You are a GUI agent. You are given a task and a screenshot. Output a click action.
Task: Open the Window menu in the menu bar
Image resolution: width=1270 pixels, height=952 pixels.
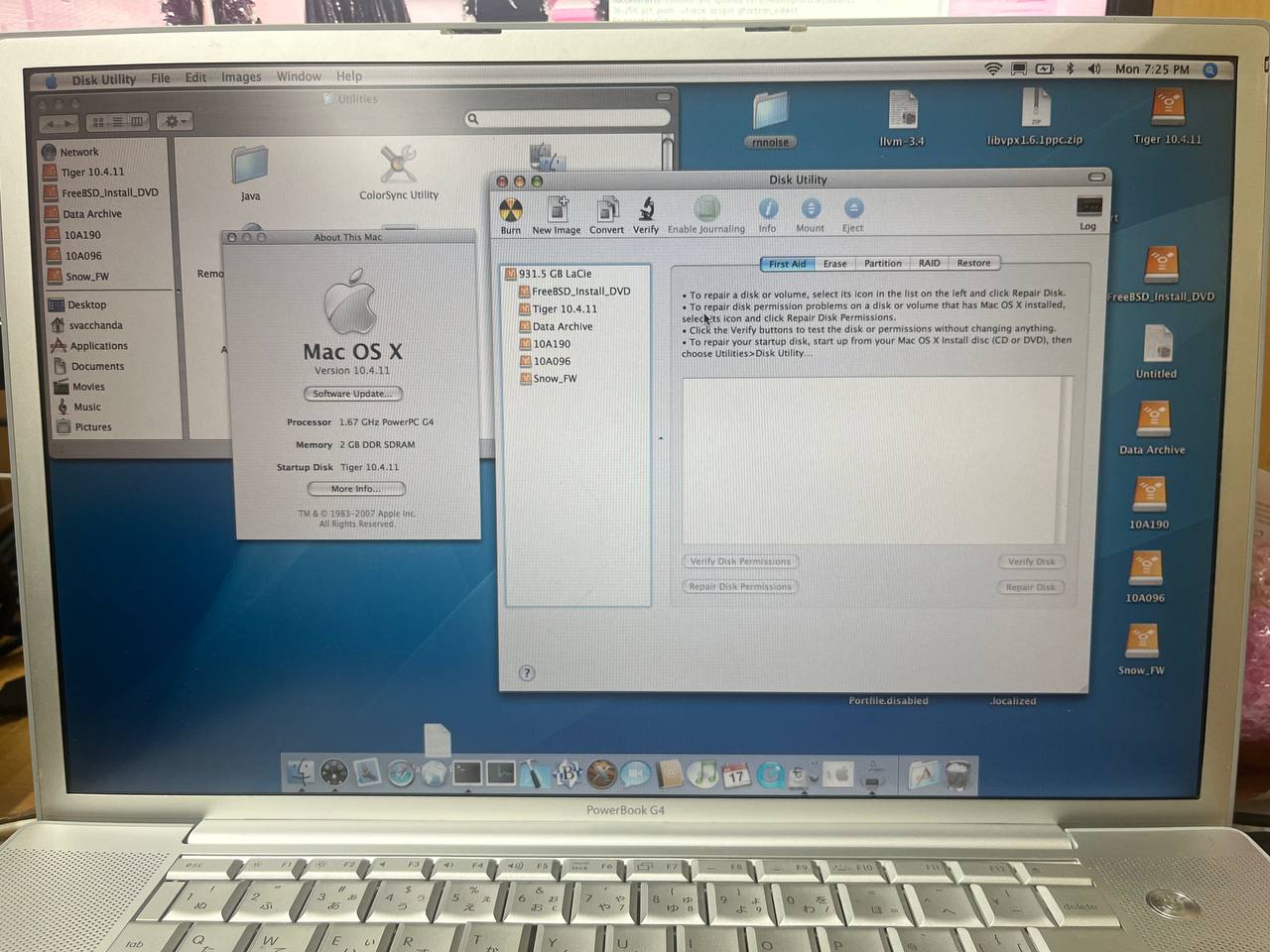[x=299, y=76]
